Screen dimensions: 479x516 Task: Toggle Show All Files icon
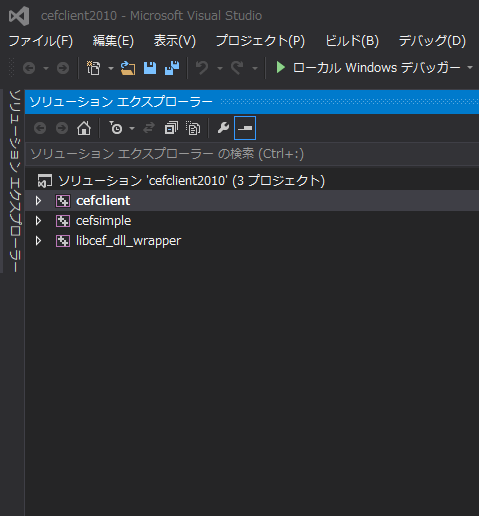click(193, 128)
